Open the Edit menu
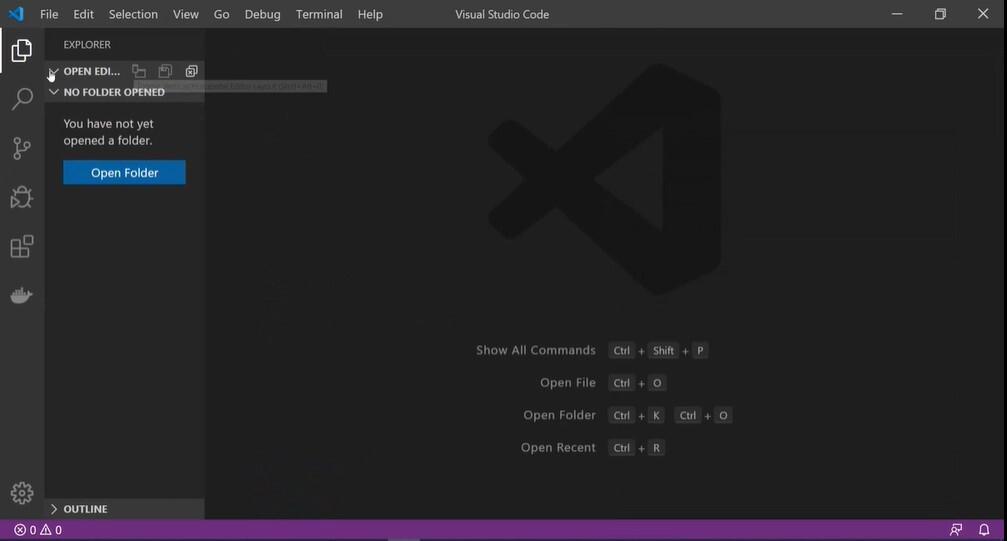 (83, 14)
